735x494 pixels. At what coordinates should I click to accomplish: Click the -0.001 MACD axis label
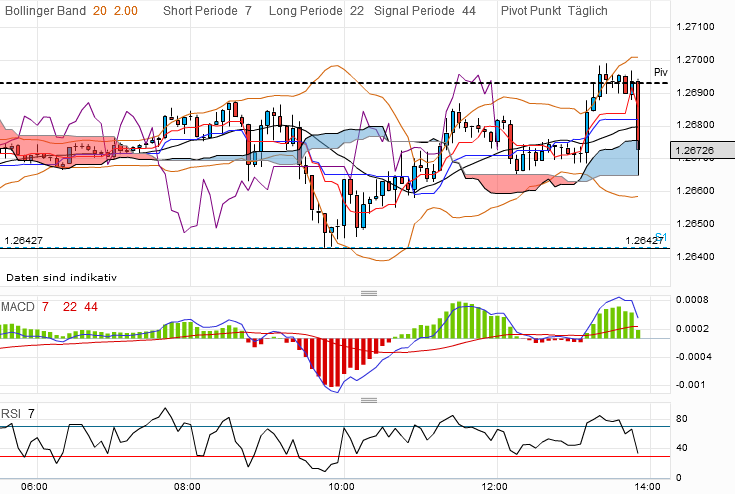coord(690,385)
